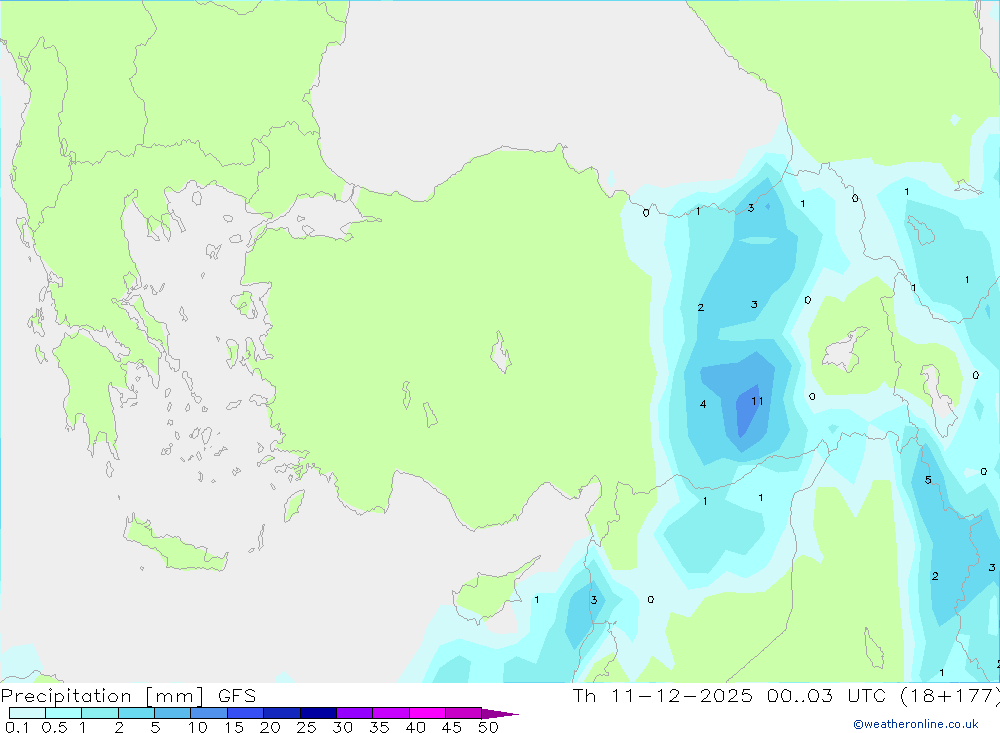Click the 20–25 mm legend color swatch
Screen dimensions: 1000x733
(282, 713)
